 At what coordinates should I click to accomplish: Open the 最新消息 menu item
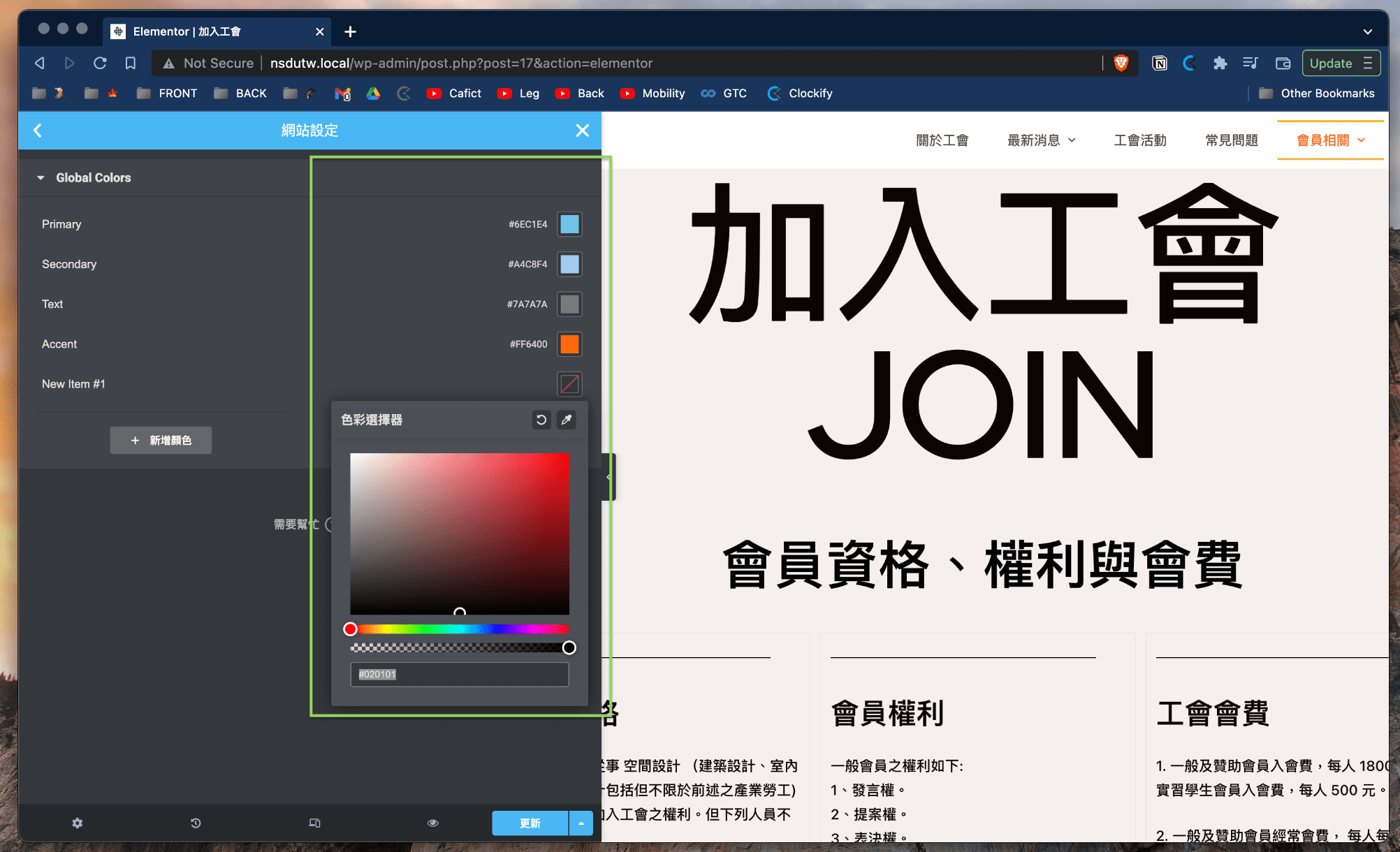[x=1041, y=140]
